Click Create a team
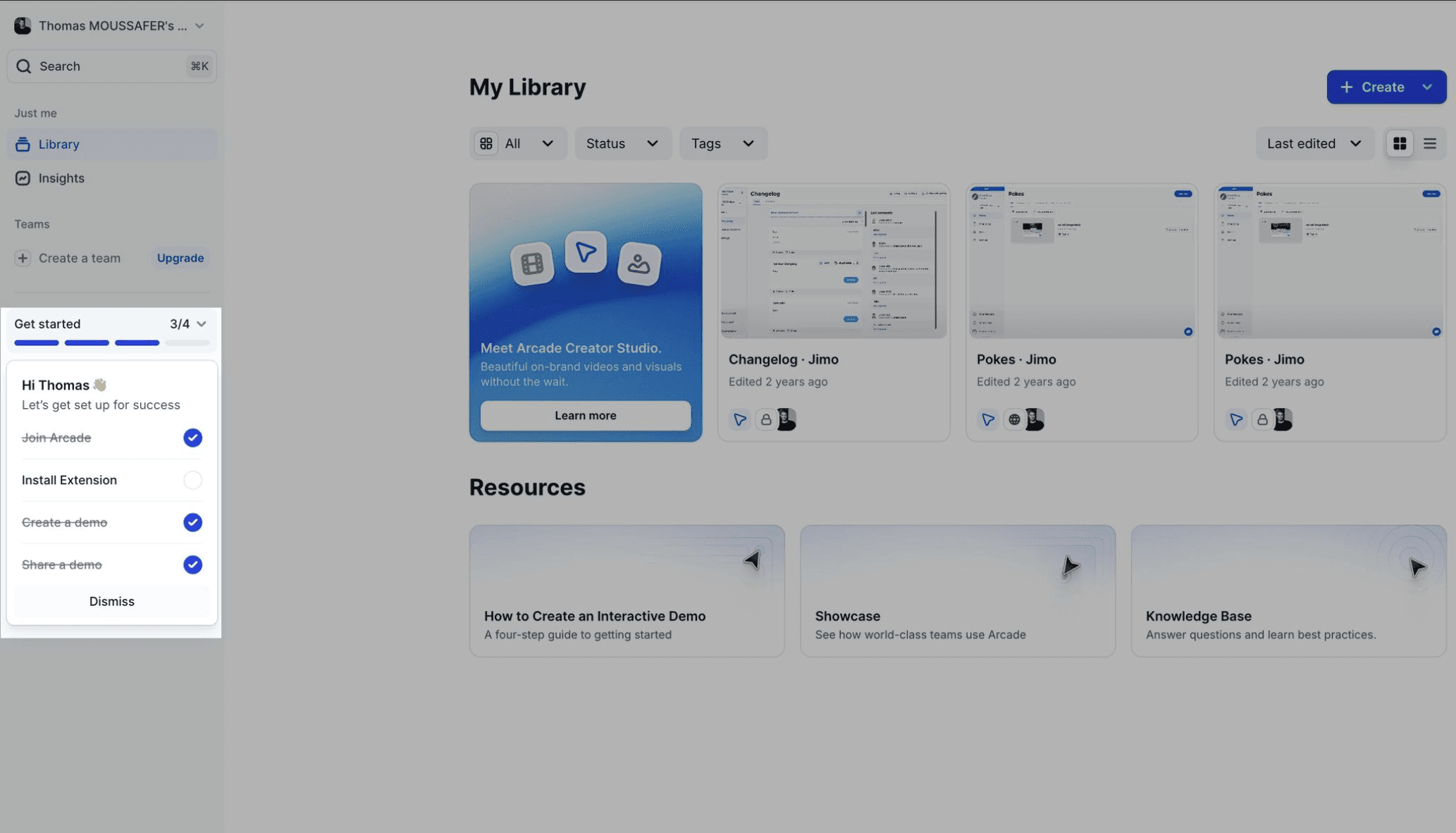The image size is (1456, 833). (x=80, y=258)
